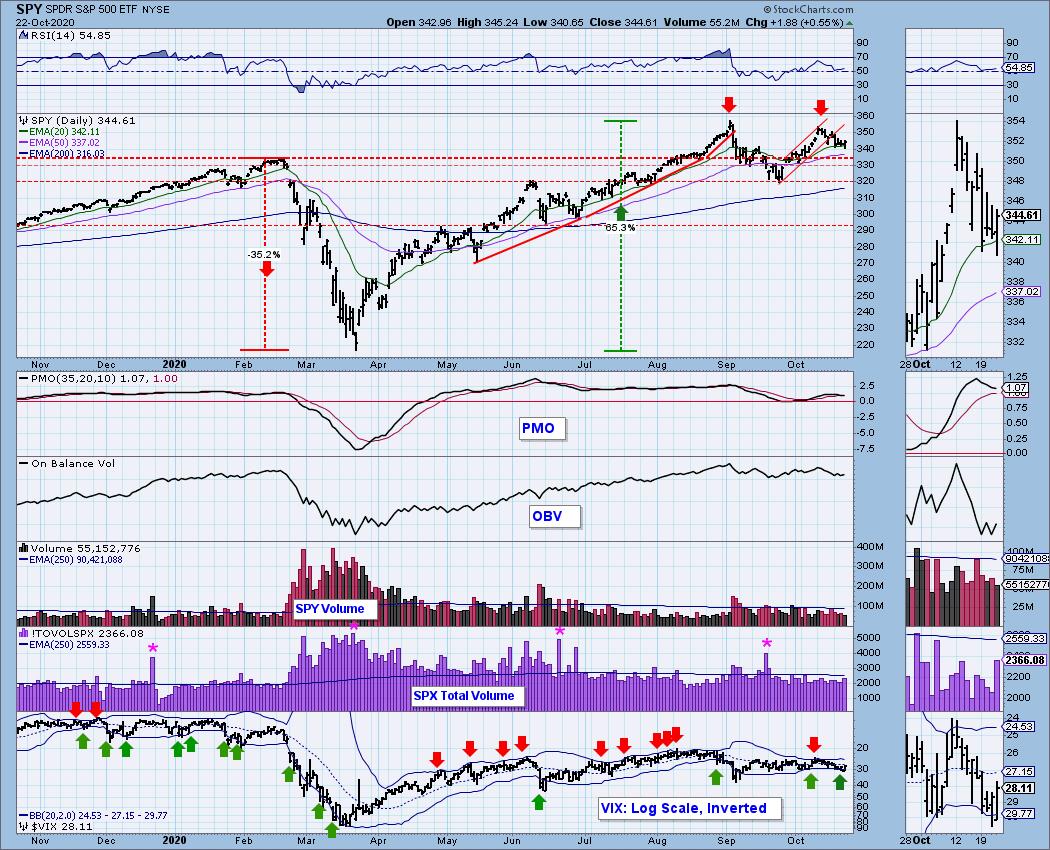This screenshot has width=1050, height=850.
Task: Click the Chg +1.88 (+0.55%) value
Action: pos(794,22)
